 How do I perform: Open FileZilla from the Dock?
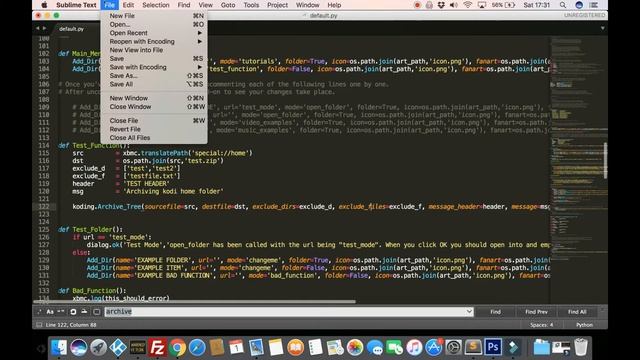tap(158, 347)
